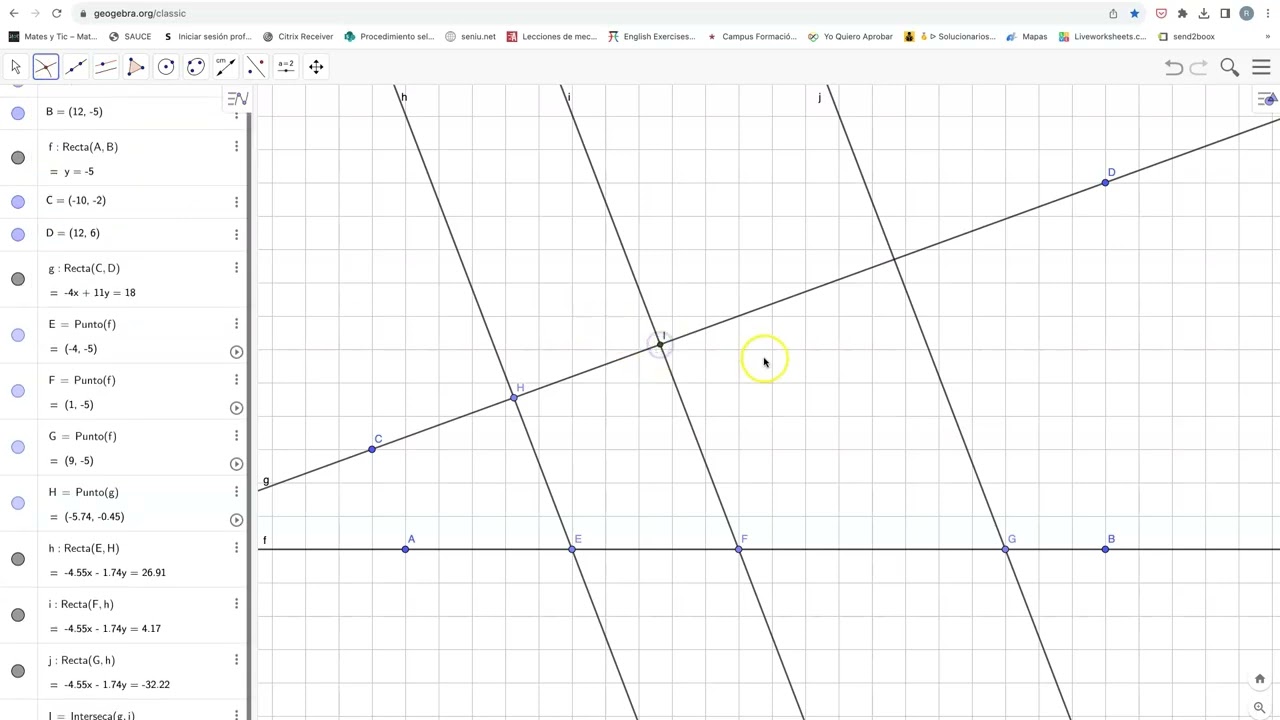The width and height of the screenshot is (1280, 720).
Task: Open the Pocket extension
Action: [1161, 13]
